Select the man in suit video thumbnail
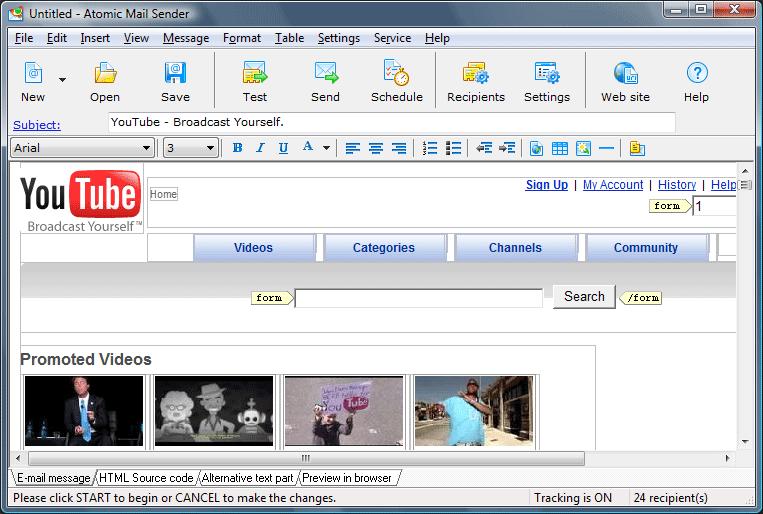This screenshot has width=763, height=514. [84, 411]
